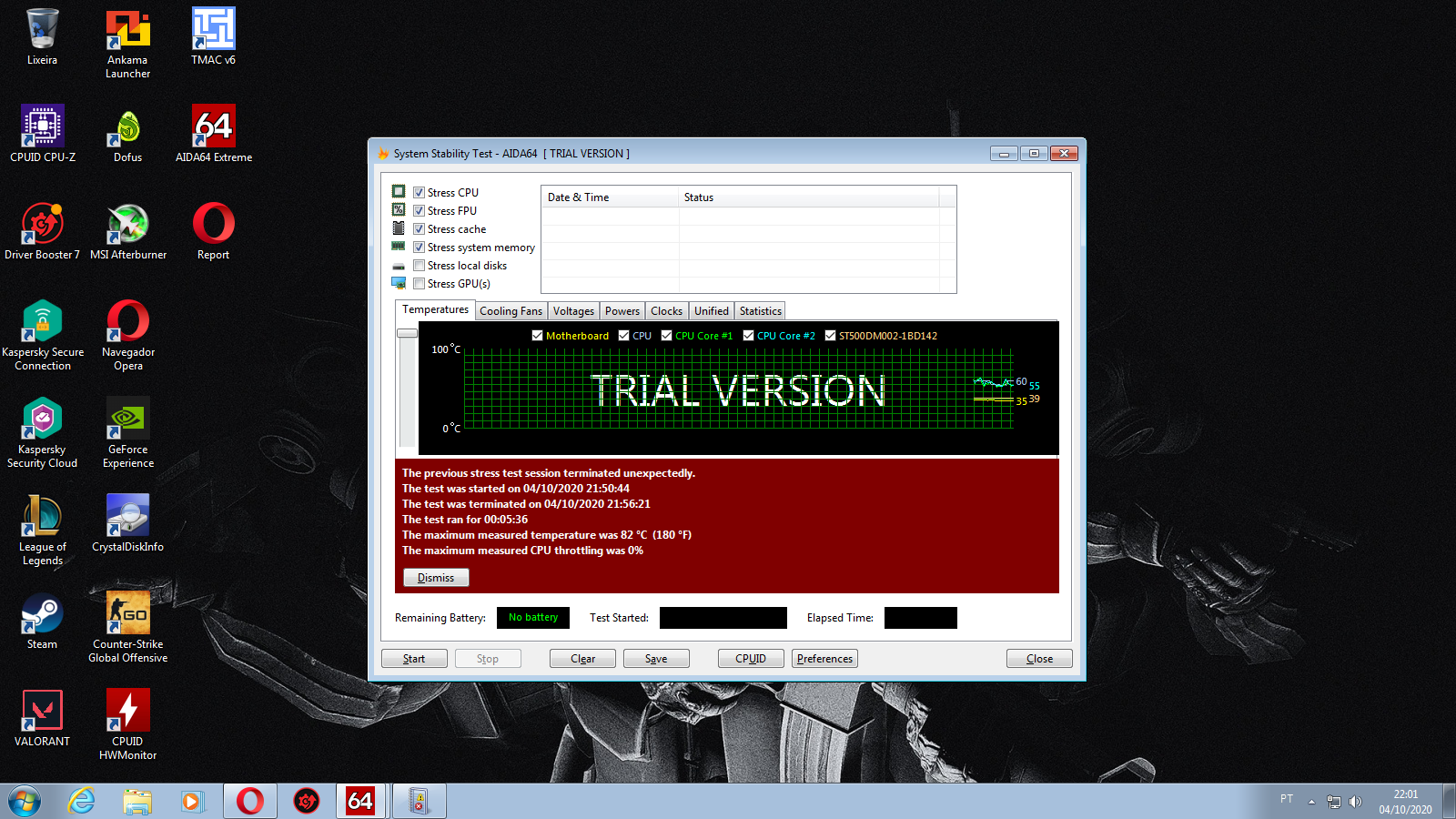Toggle the Stress system memory checkbox

[x=419, y=248]
